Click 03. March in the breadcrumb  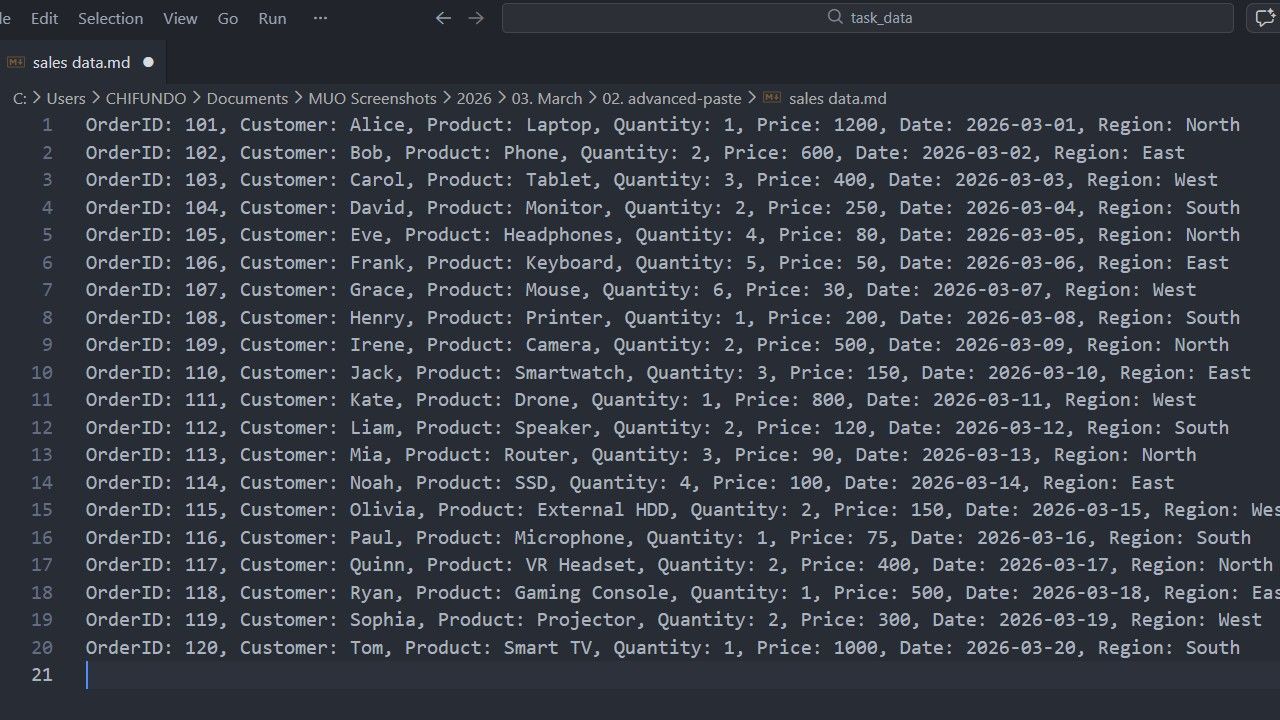click(x=547, y=98)
